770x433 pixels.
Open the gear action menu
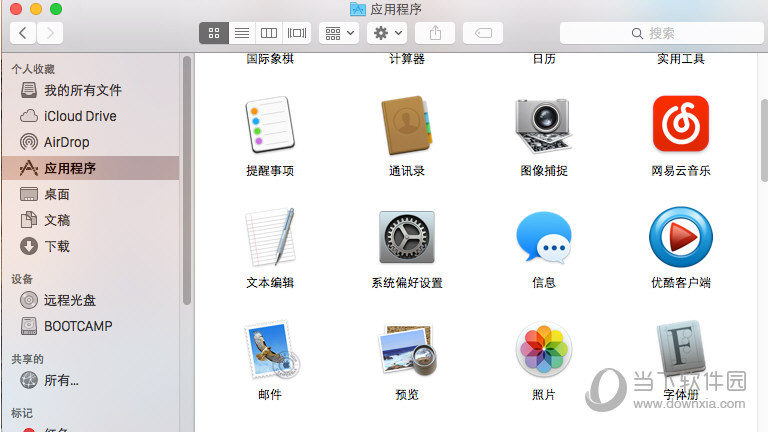(x=387, y=33)
